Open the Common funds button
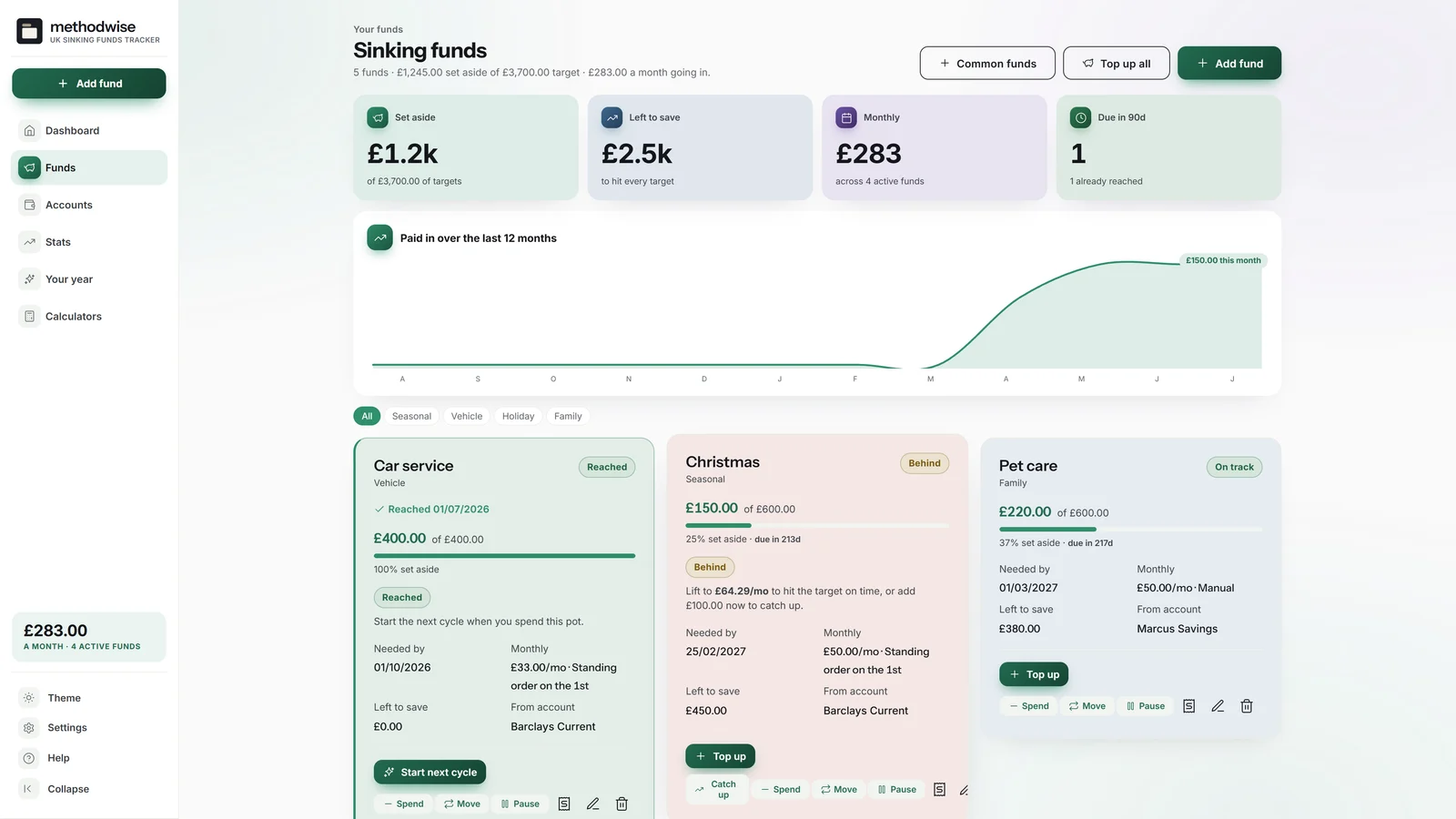Screen dimensions: 1456x819 pyautogui.click(x=987, y=64)
